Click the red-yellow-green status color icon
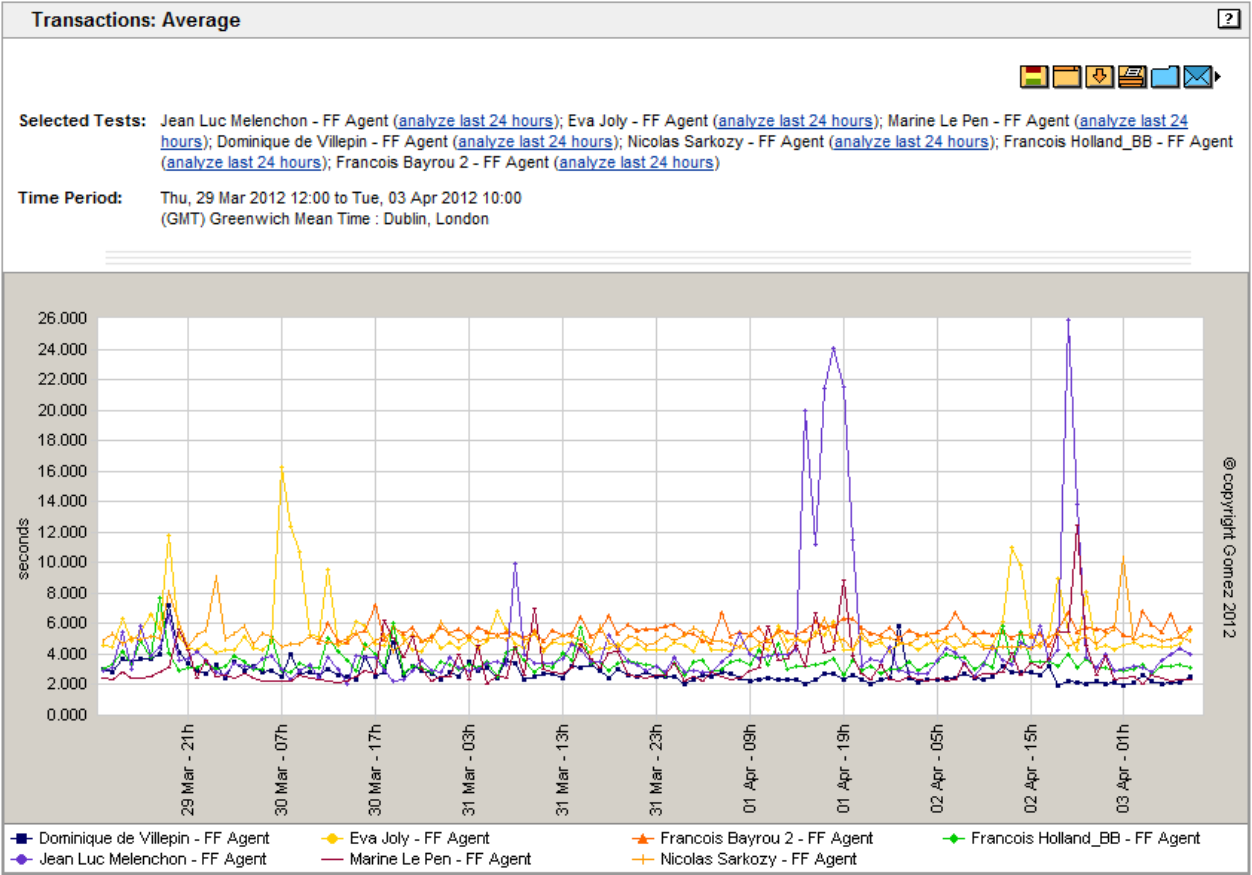1252x875 pixels. [1033, 76]
